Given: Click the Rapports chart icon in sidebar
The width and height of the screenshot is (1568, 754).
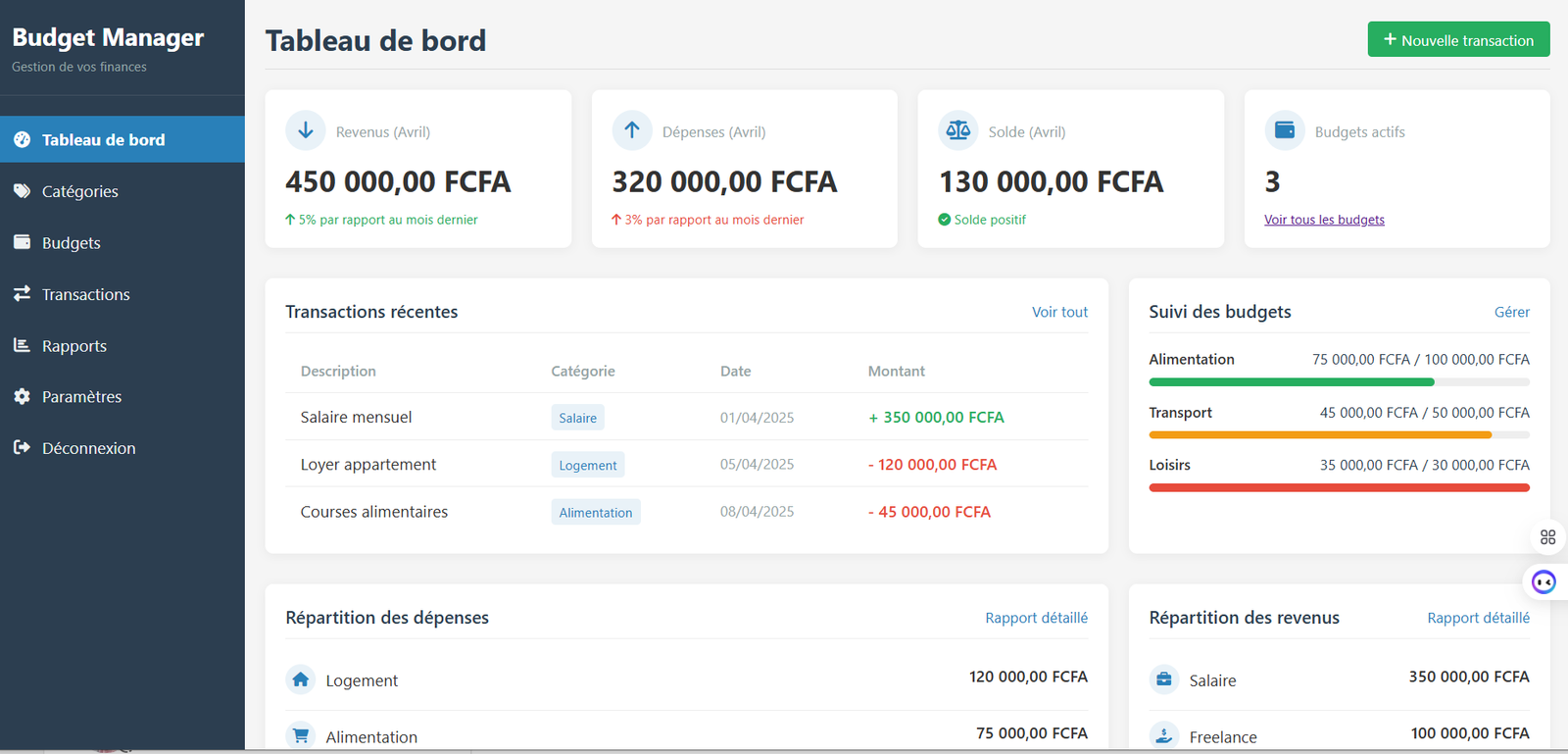Looking at the screenshot, I should [x=22, y=345].
